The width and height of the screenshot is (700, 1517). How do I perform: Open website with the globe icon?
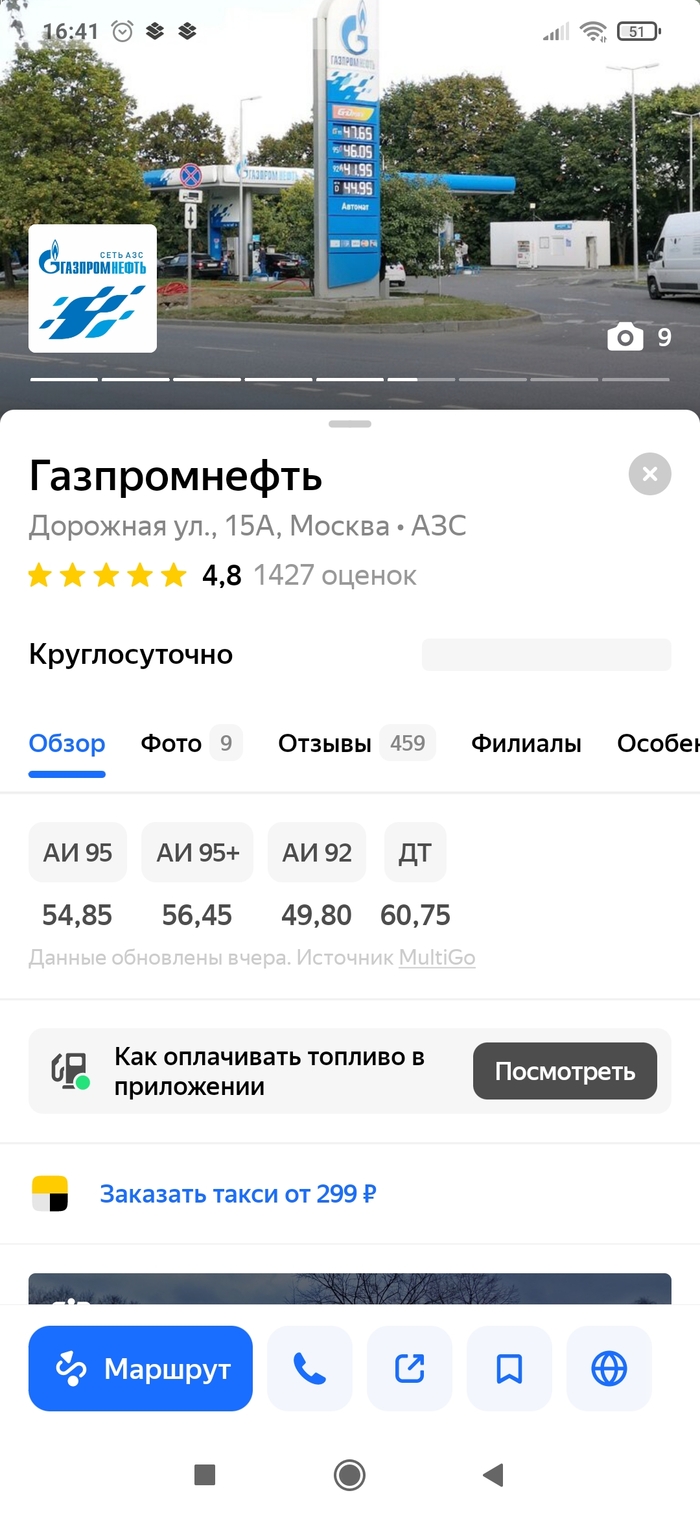(609, 1368)
